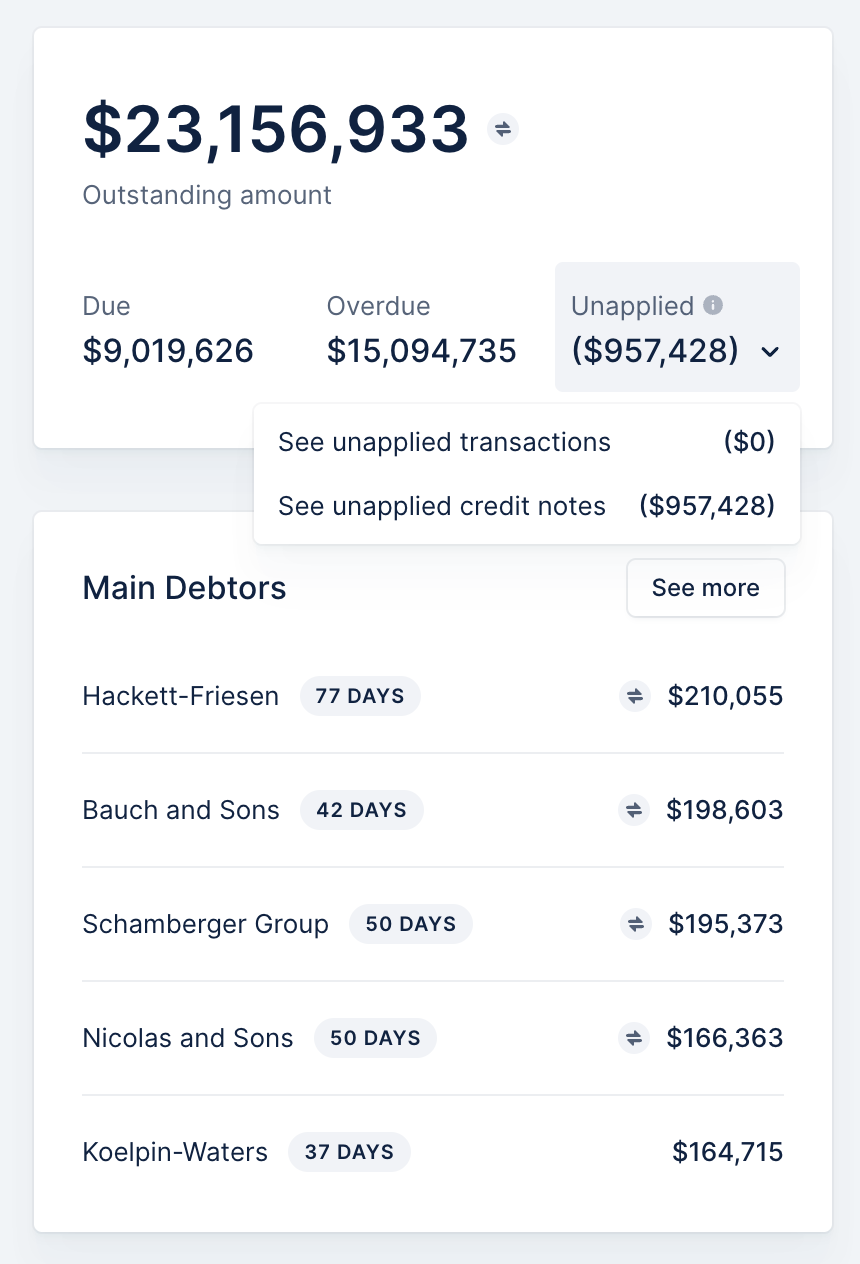Image resolution: width=860 pixels, height=1264 pixels.
Task: Open Bauch and Sons debtor row
Action: point(433,810)
